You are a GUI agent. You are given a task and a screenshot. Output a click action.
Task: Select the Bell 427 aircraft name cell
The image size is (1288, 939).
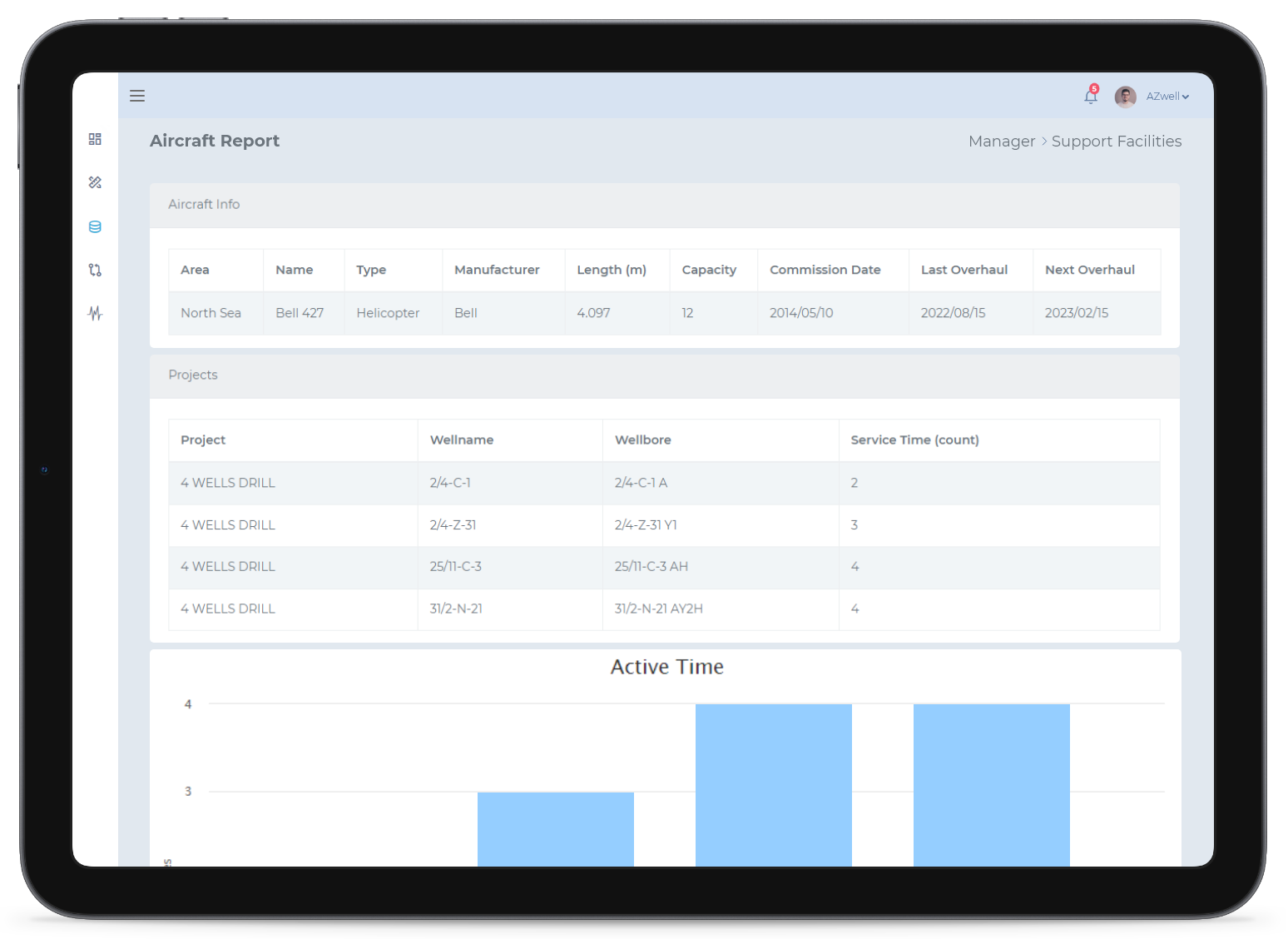[300, 313]
